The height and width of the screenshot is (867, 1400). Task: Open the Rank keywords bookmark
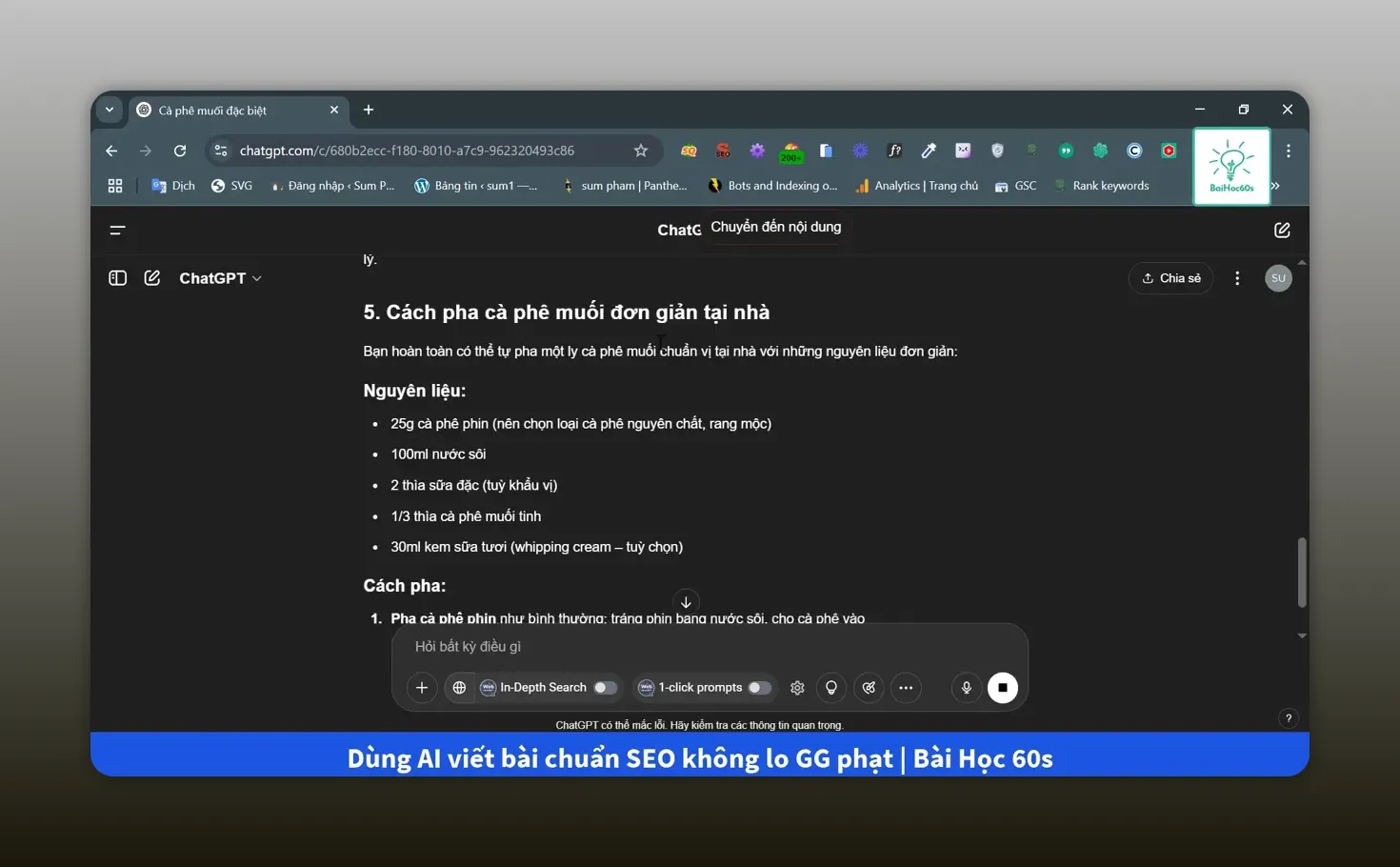(x=1101, y=186)
